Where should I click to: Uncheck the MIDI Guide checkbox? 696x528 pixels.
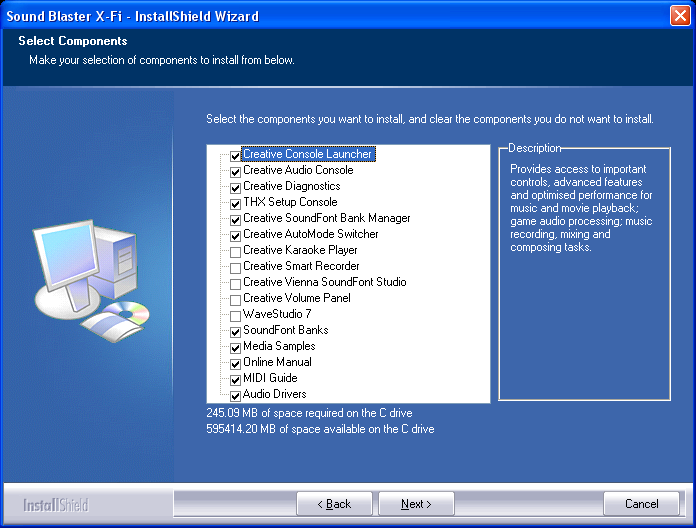pos(235,380)
